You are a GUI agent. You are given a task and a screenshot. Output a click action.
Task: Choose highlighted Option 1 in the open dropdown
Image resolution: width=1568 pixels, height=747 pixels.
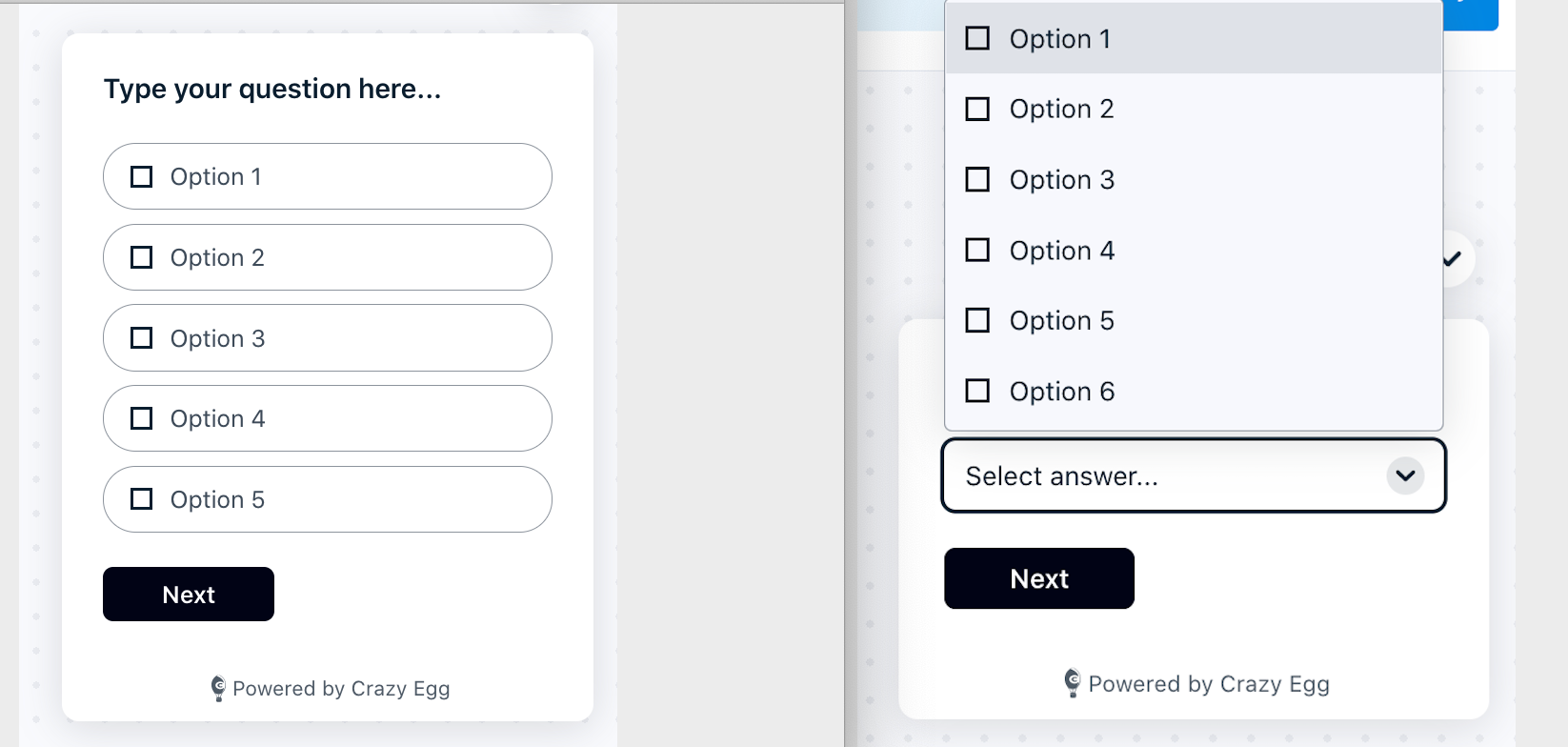[1194, 38]
